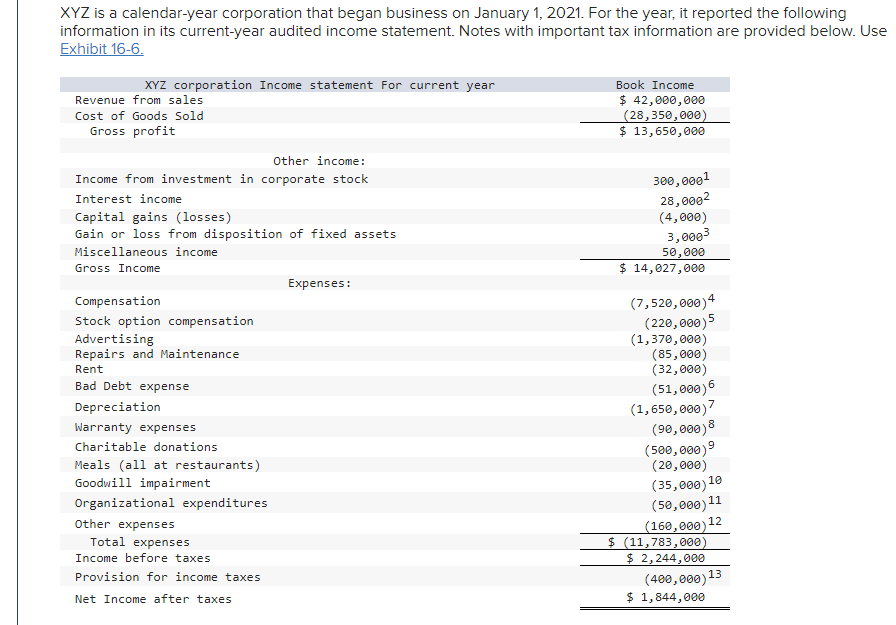
Task: Select the $ (11,783,000) total expenses value
Action: (x=658, y=542)
